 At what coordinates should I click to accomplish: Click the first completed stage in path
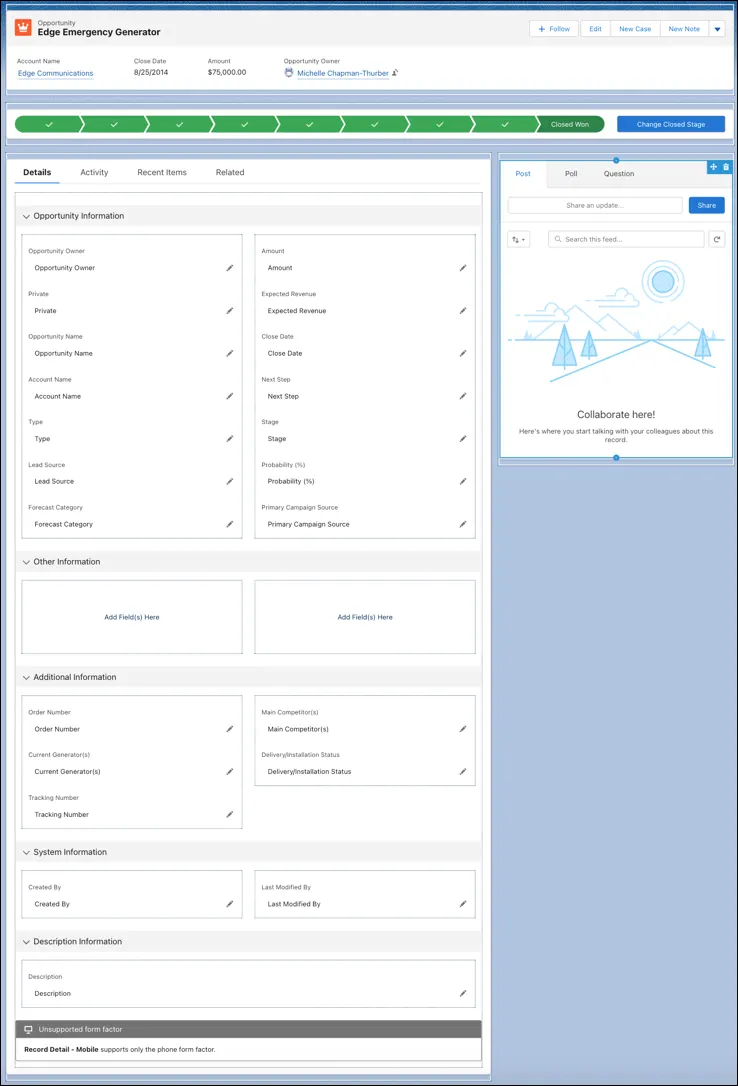49,125
